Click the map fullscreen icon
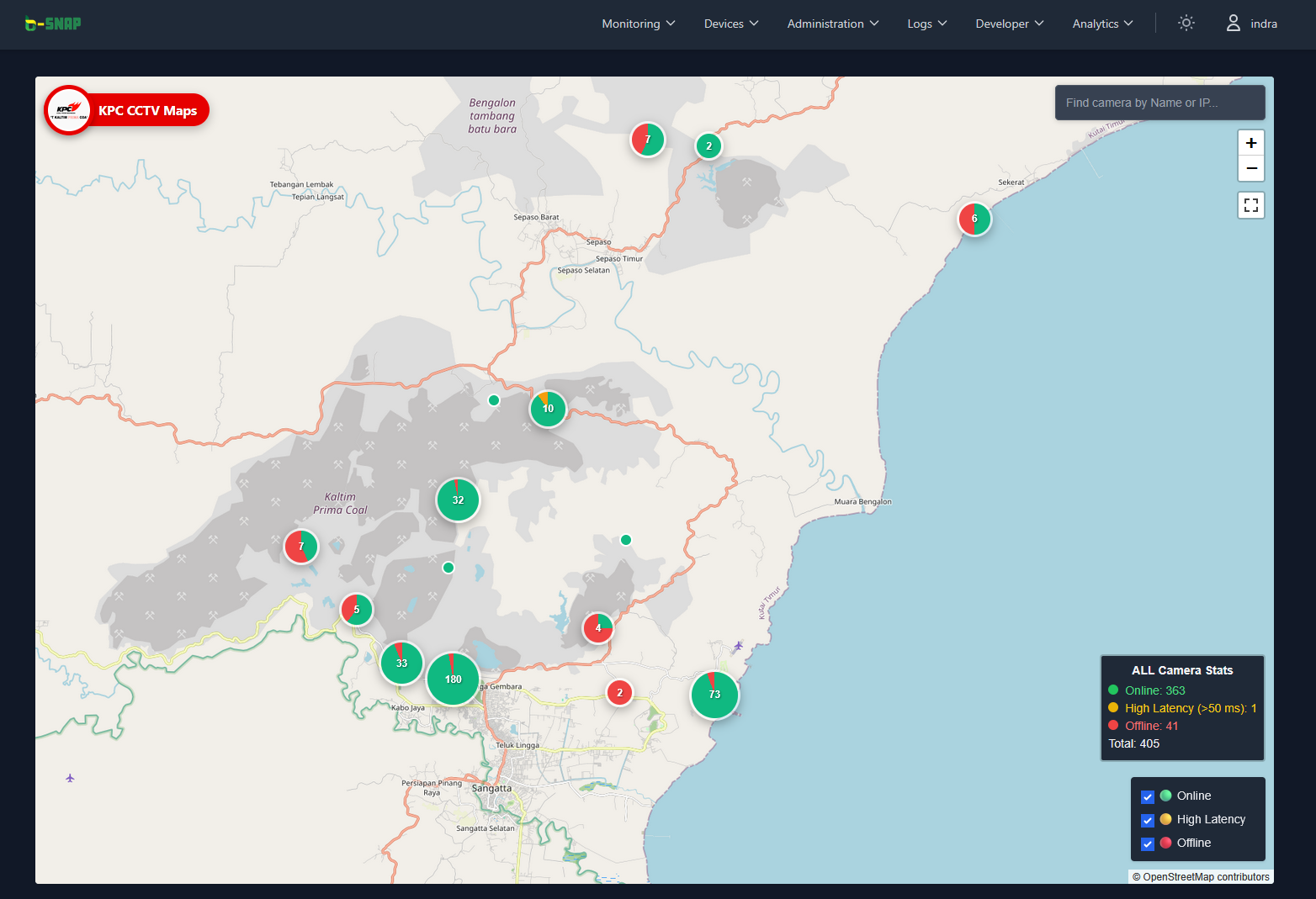The width and height of the screenshot is (1316, 899). click(1251, 205)
